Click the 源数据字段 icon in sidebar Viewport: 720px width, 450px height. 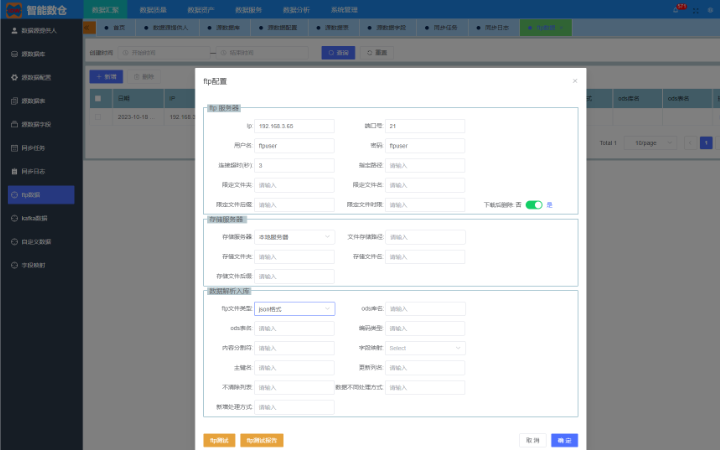(x=14, y=124)
